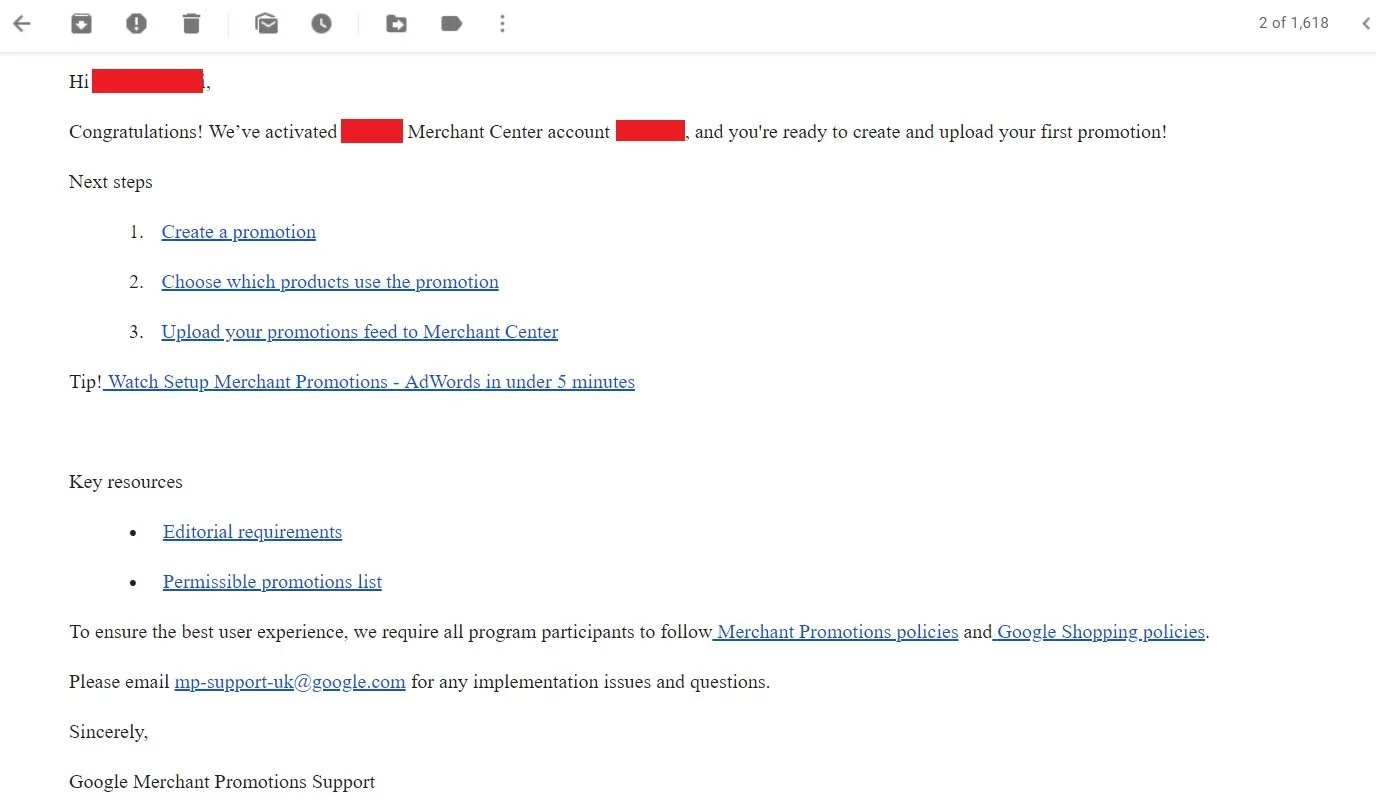Go to the newer email with the chevron
Screen dimensions: 1376x810
(1365, 24)
